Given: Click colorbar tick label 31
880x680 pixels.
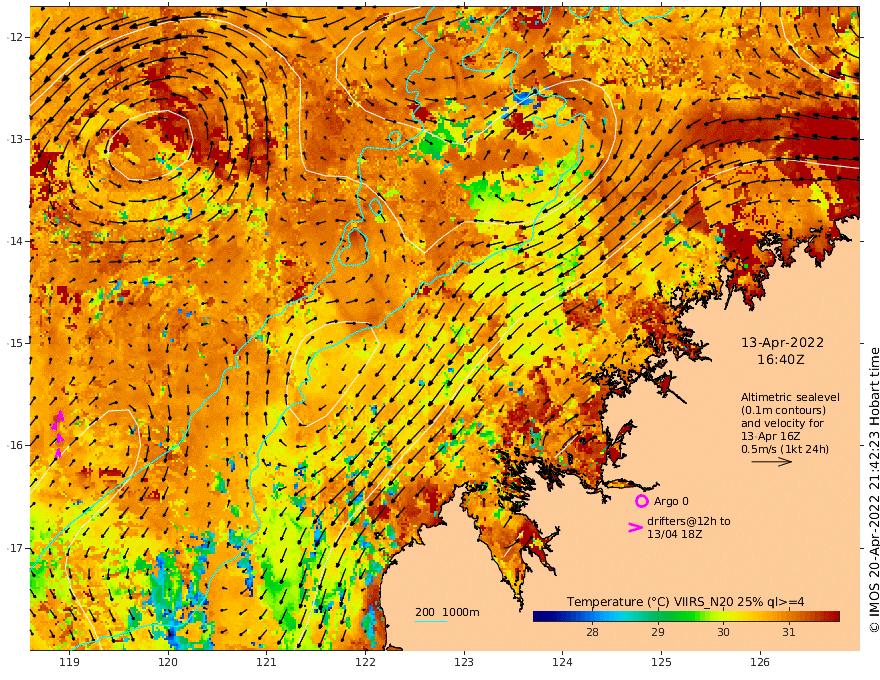Looking at the screenshot, I should pos(789,632).
